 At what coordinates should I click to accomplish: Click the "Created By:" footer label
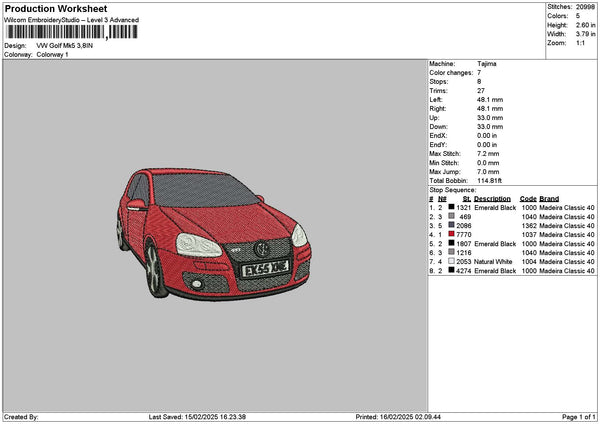tap(21, 417)
